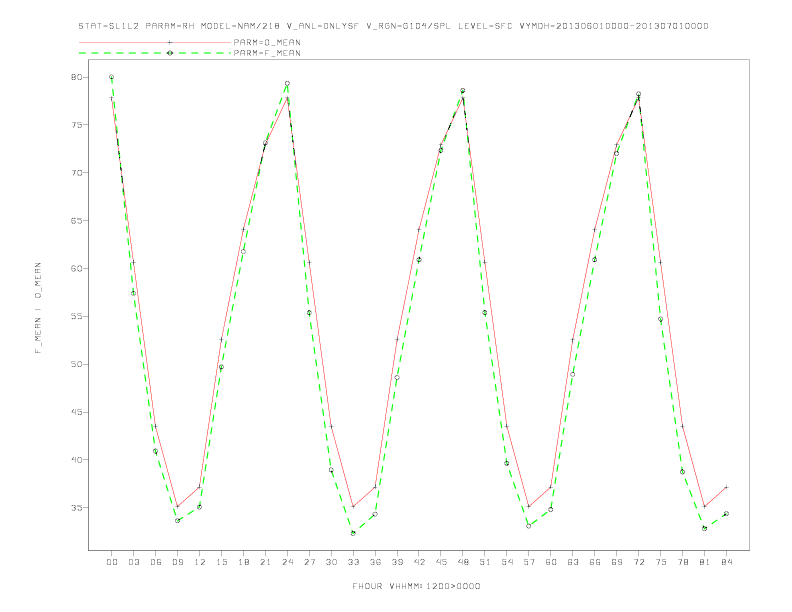Click the red O_MEAN legend line sample
This screenshot has width=792, height=612.
pyautogui.click(x=155, y=42)
